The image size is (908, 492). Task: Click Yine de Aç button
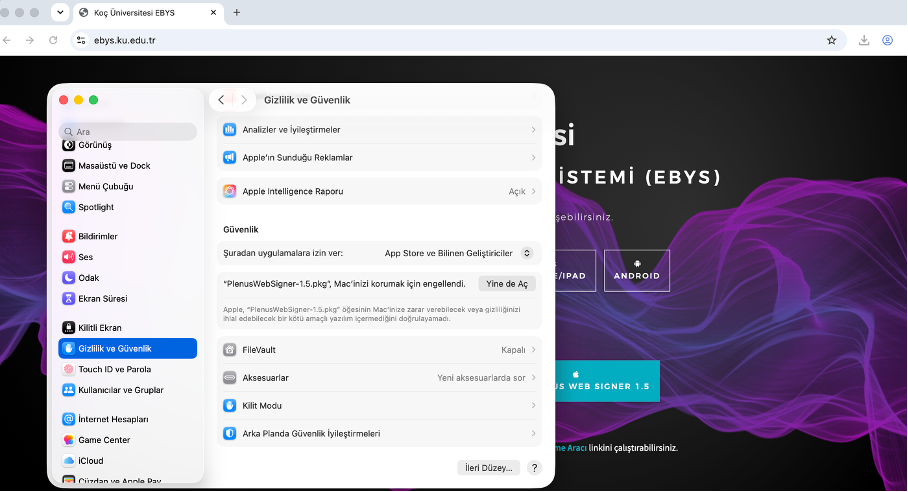pyautogui.click(x=507, y=284)
